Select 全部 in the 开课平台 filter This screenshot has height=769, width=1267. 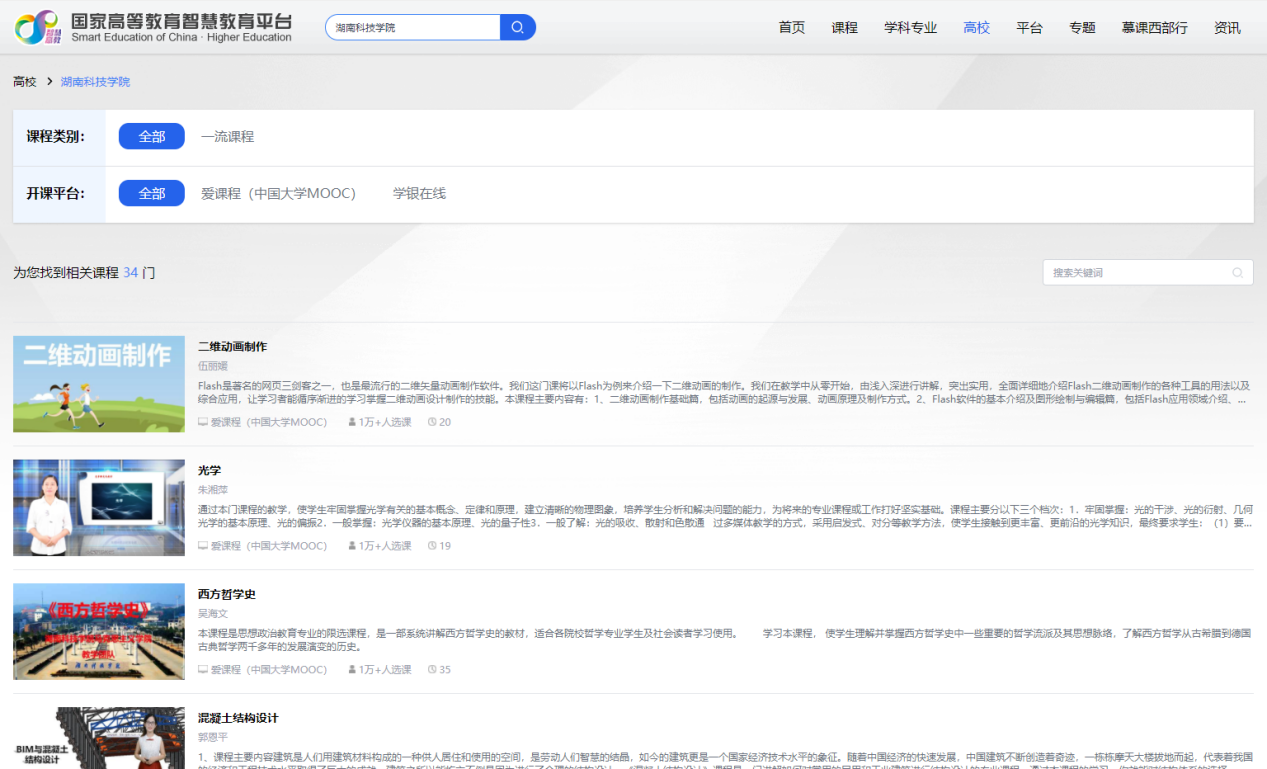click(x=151, y=193)
